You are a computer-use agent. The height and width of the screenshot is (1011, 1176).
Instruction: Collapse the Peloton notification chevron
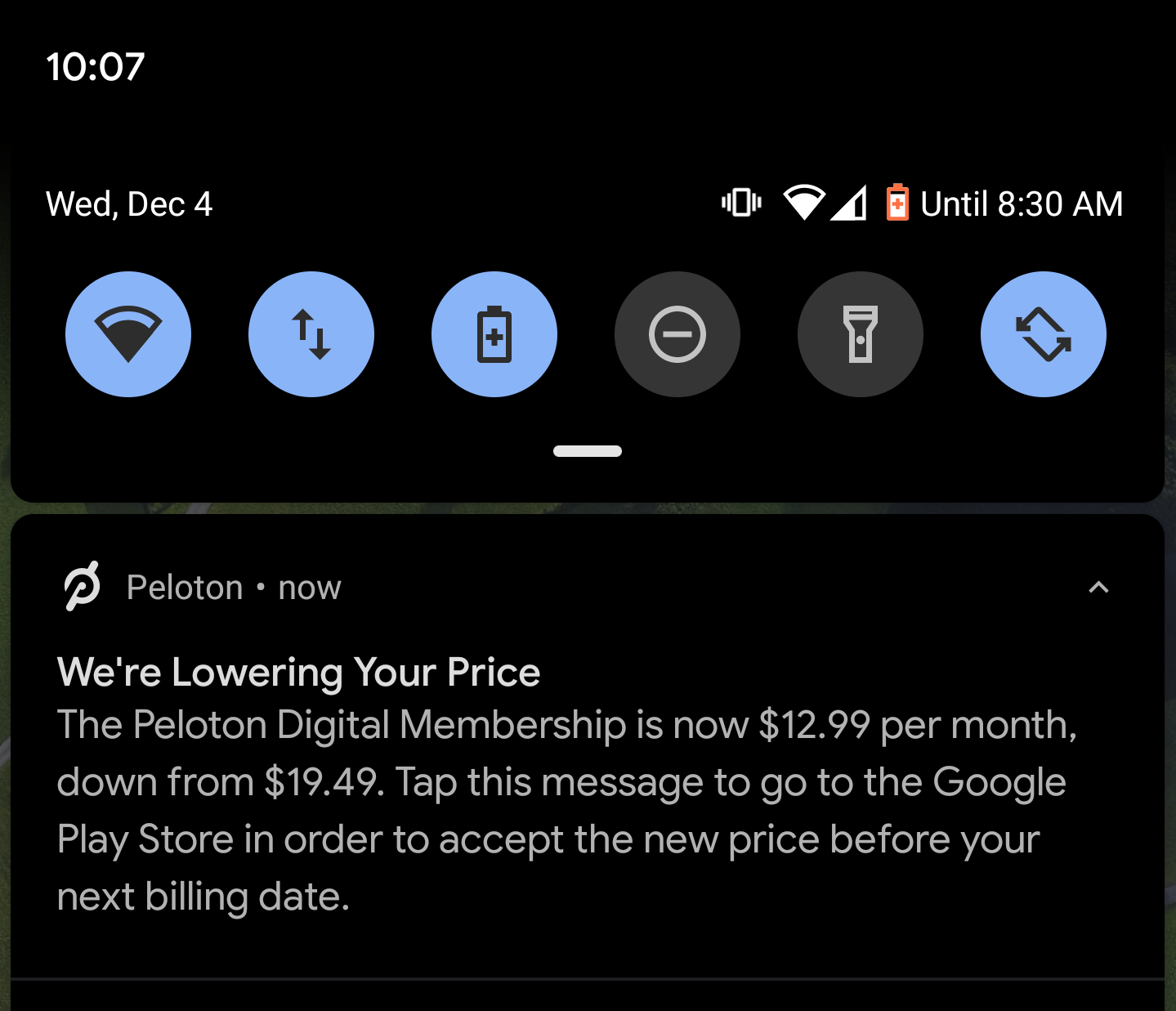click(1098, 588)
